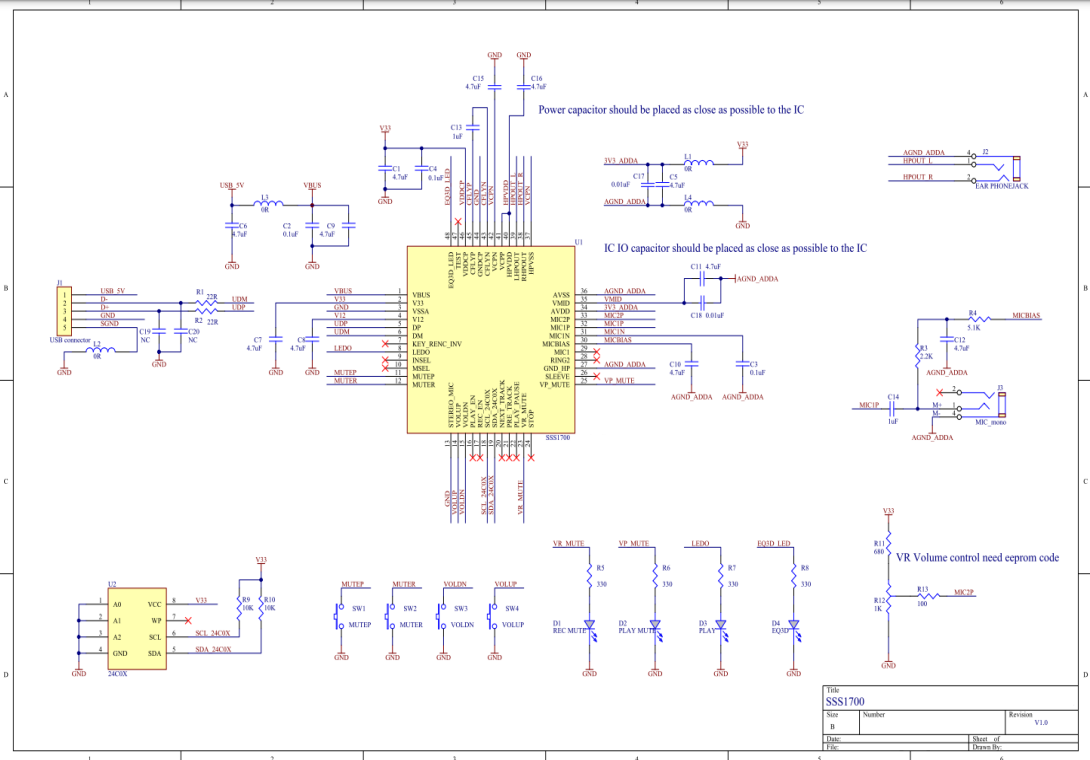This screenshot has width=1090, height=760.
Task: Click the red no-connect X at WP pin
Action: [188, 620]
